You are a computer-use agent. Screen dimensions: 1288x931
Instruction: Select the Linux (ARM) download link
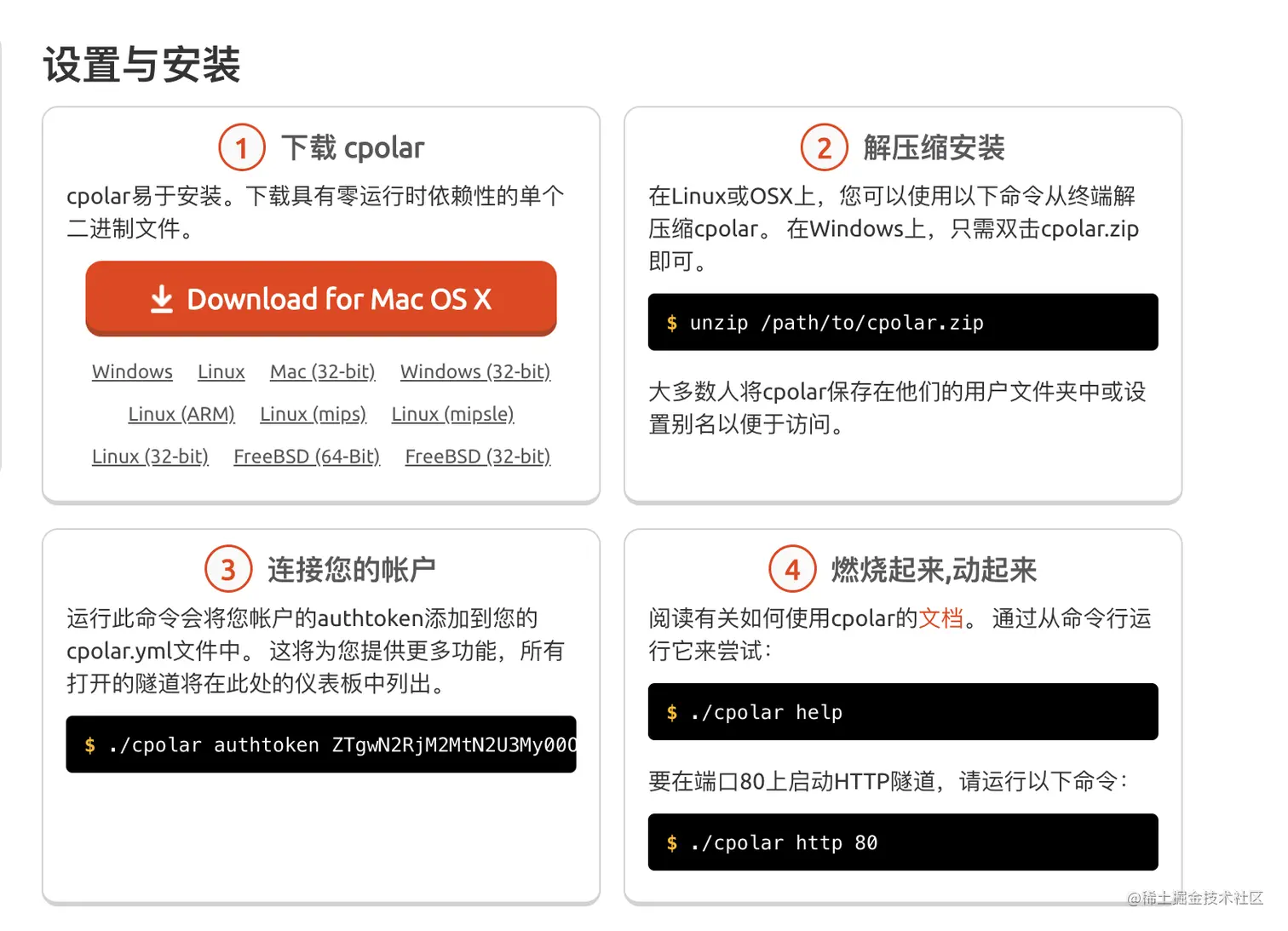click(181, 414)
